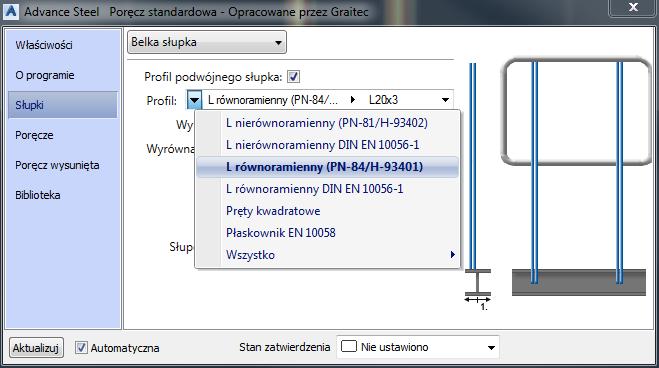The width and height of the screenshot is (659, 368).
Task: Toggle Profil podwójnego słupka checkbox
Action: pos(293,77)
